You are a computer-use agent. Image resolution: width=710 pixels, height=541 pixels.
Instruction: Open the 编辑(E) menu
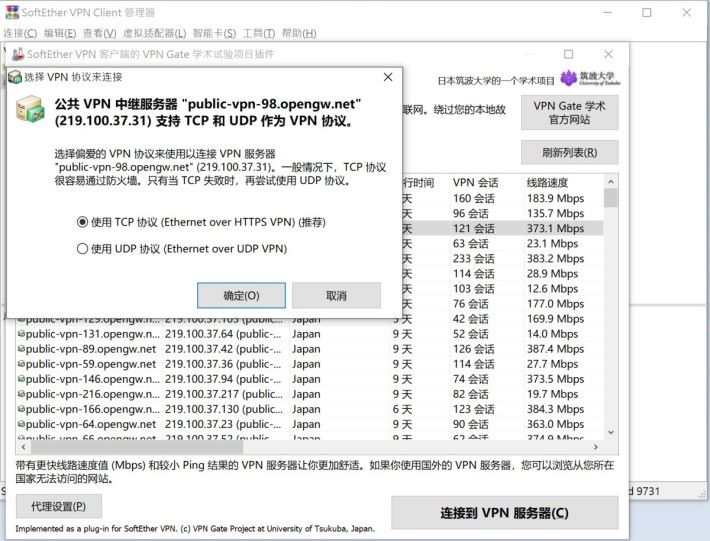(60, 33)
